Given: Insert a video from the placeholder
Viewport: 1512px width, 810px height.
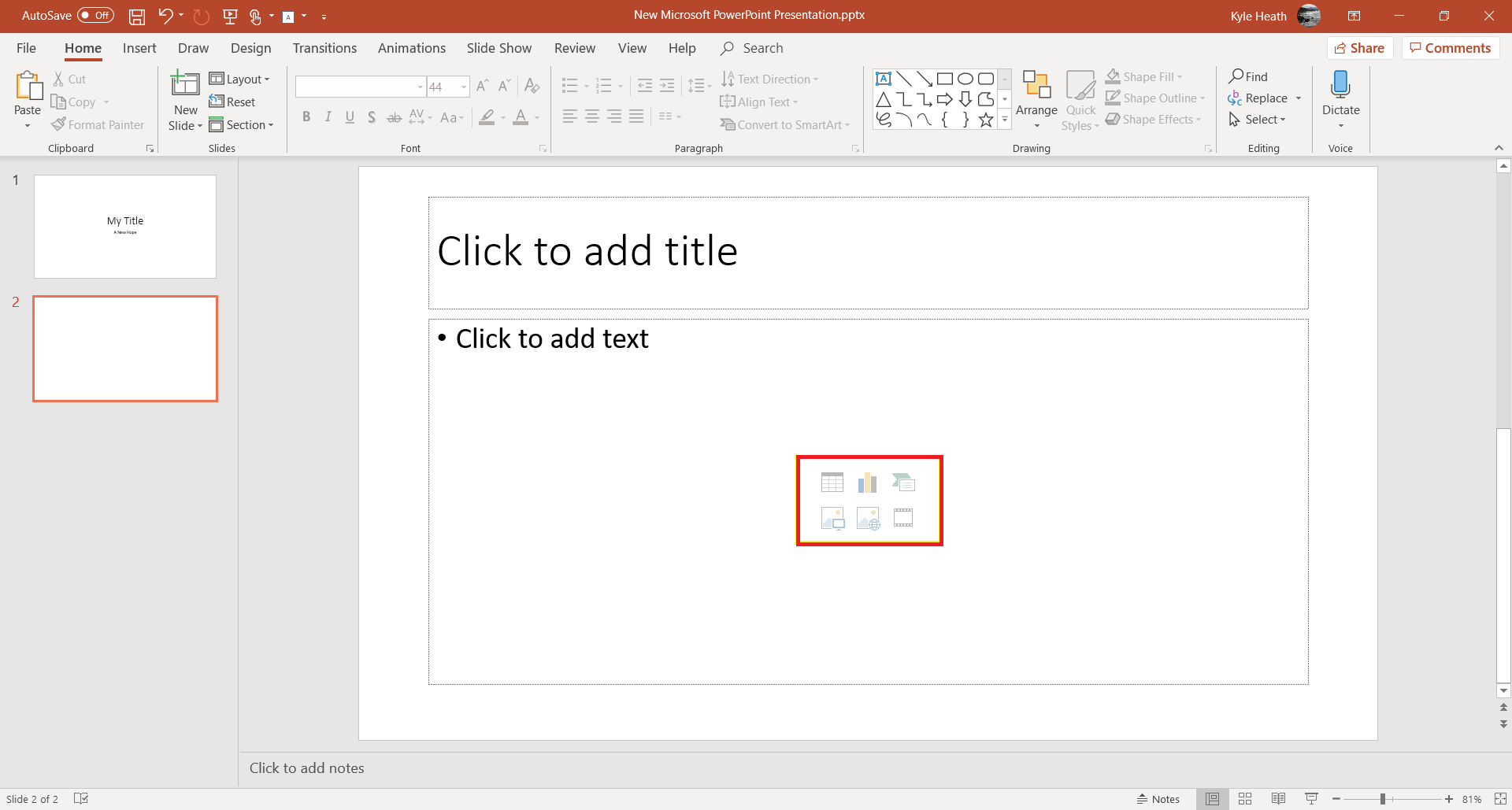Looking at the screenshot, I should tap(902, 518).
